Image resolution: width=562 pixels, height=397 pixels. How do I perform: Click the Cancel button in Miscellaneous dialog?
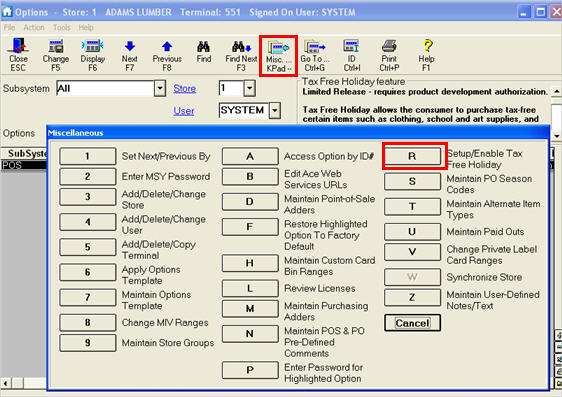pos(412,323)
